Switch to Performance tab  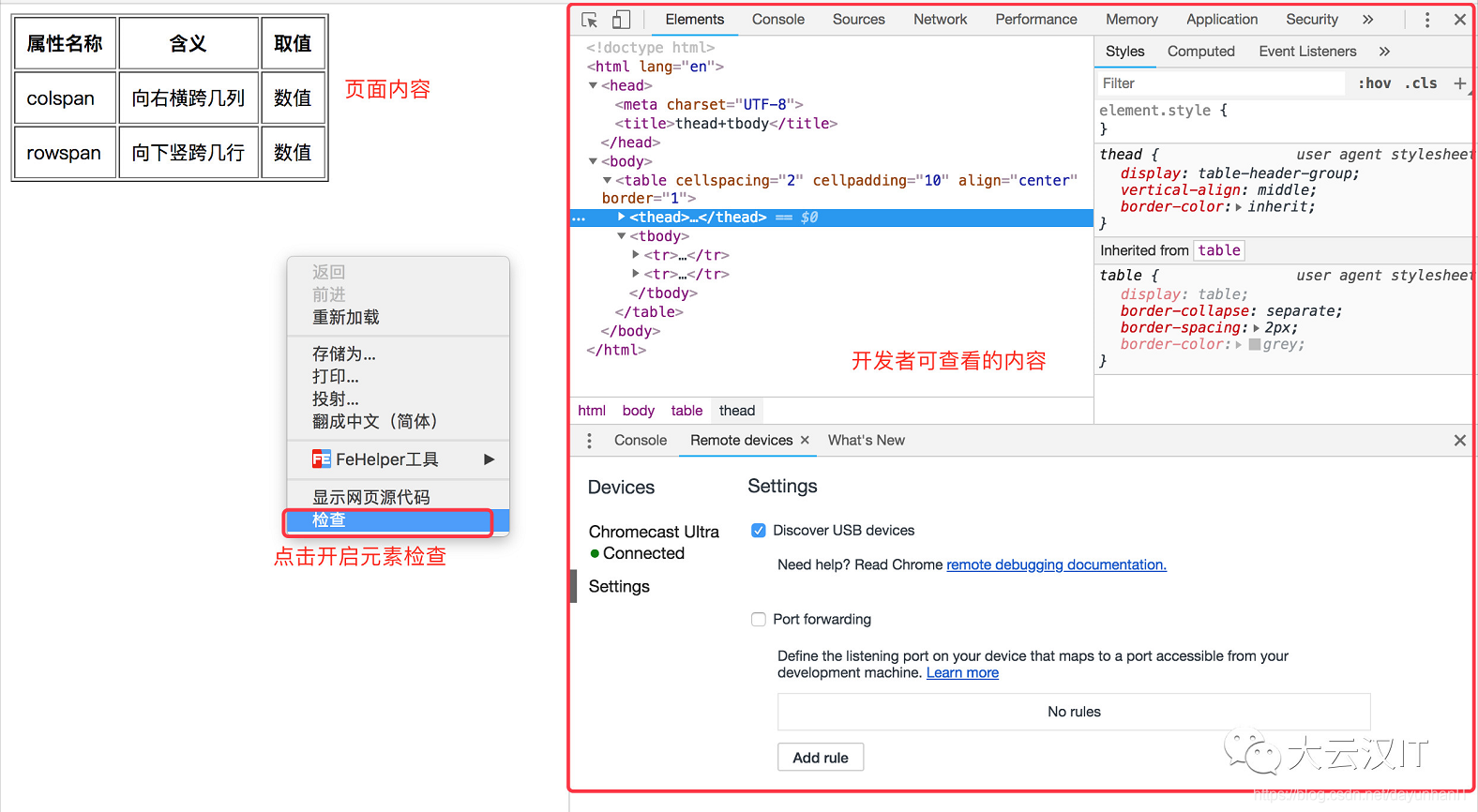pos(1036,20)
